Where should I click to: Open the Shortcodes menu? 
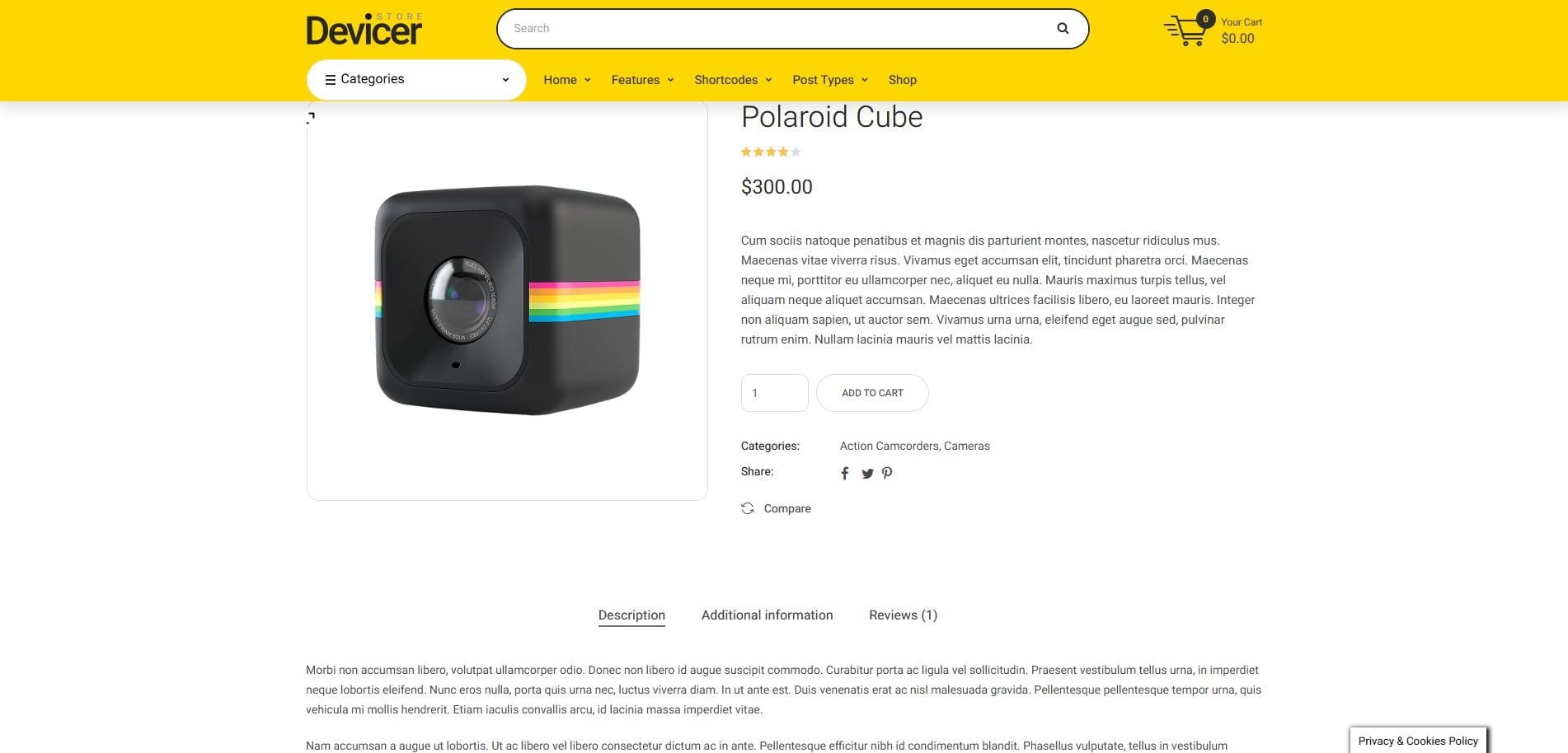tap(733, 80)
